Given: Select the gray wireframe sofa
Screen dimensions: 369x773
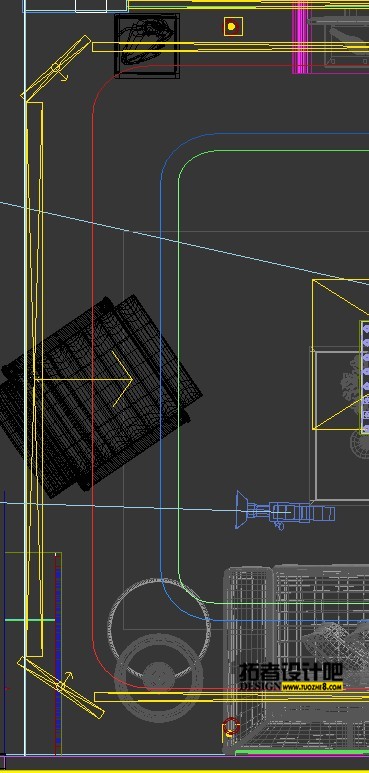Looking at the screenshot, I should tap(296, 661).
